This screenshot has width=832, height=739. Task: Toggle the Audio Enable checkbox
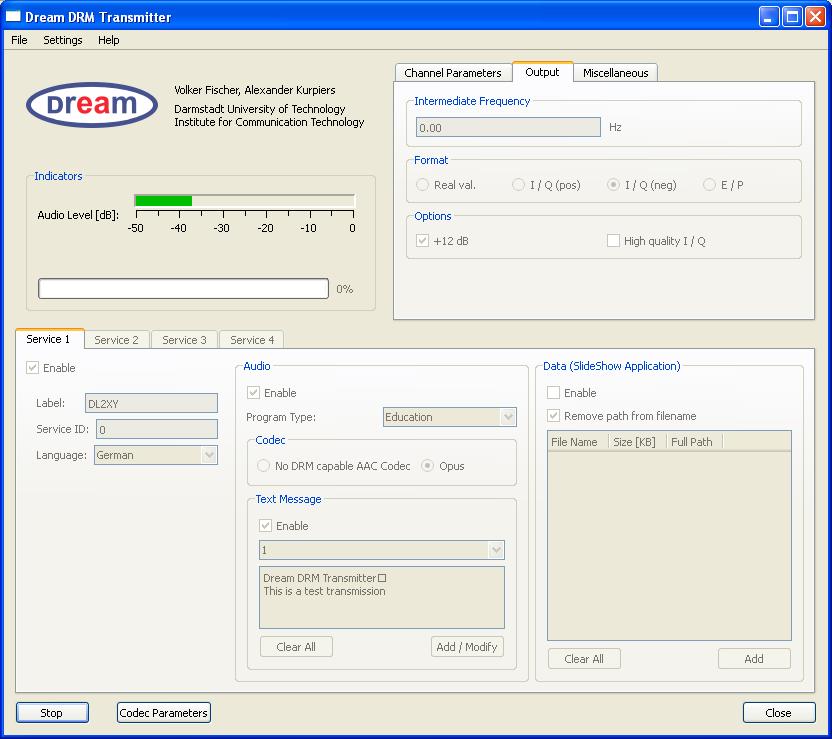[x=254, y=393]
